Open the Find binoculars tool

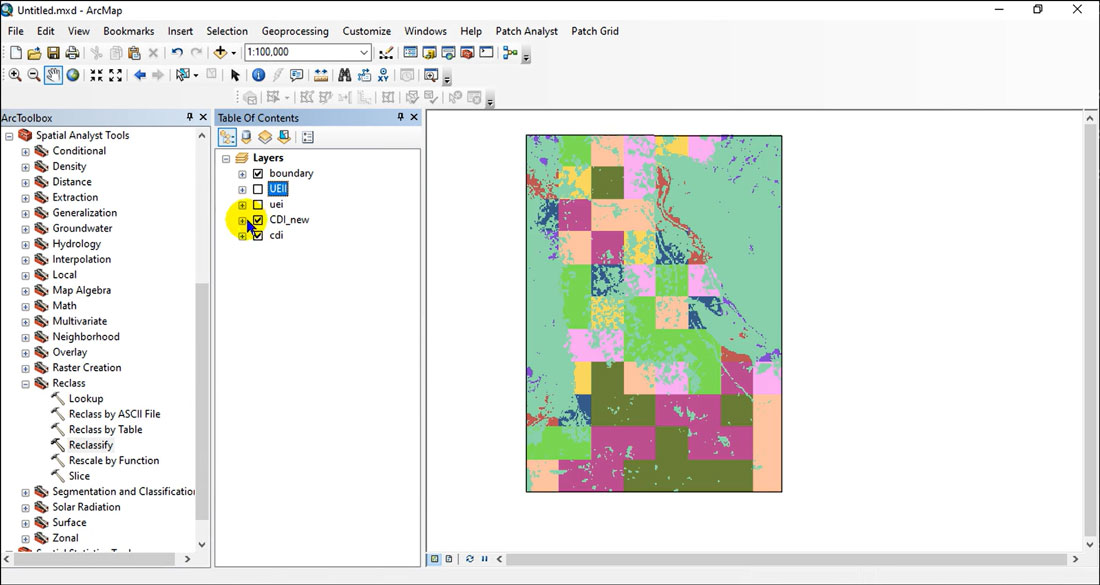point(345,75)
